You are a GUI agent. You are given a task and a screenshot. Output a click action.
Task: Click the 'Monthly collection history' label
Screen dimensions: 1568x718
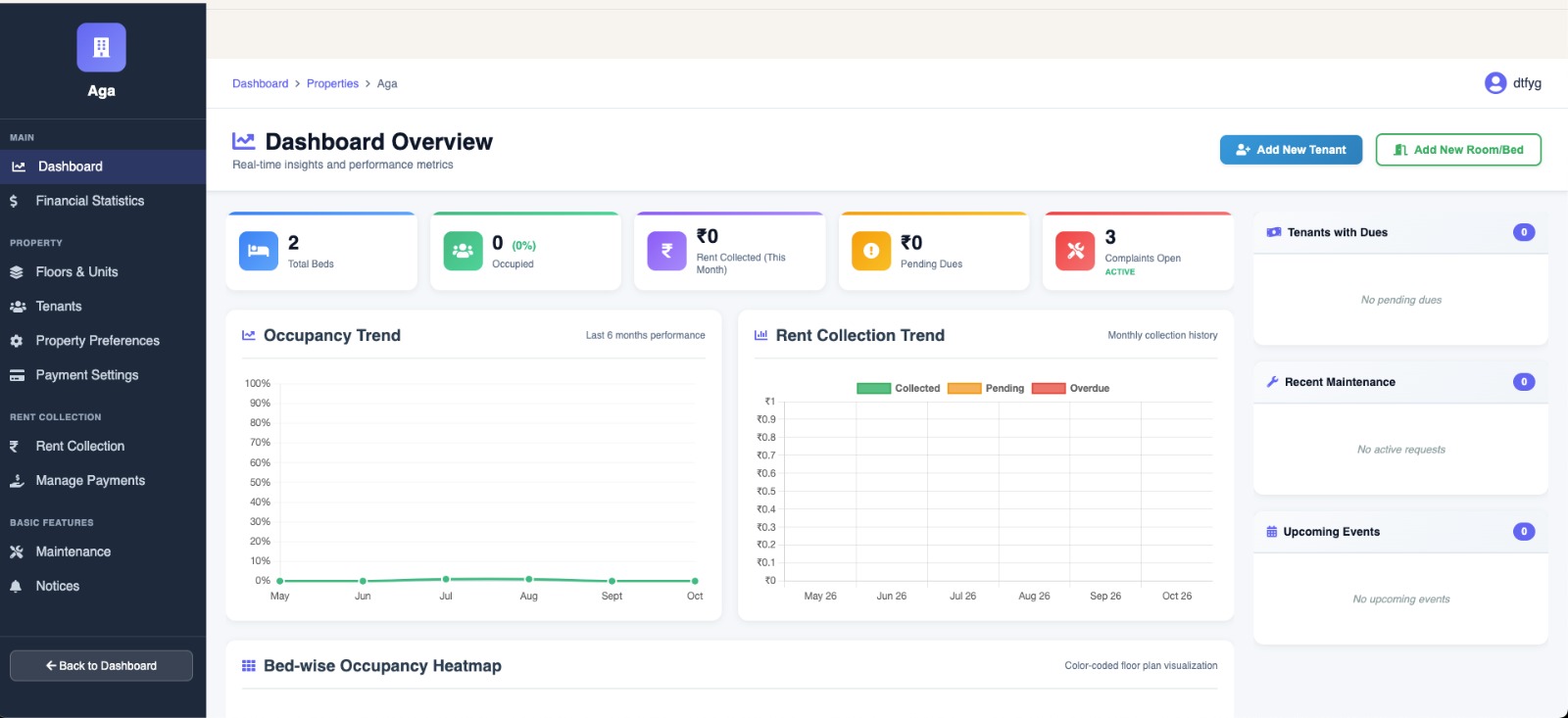click(x=1162, y=335)
